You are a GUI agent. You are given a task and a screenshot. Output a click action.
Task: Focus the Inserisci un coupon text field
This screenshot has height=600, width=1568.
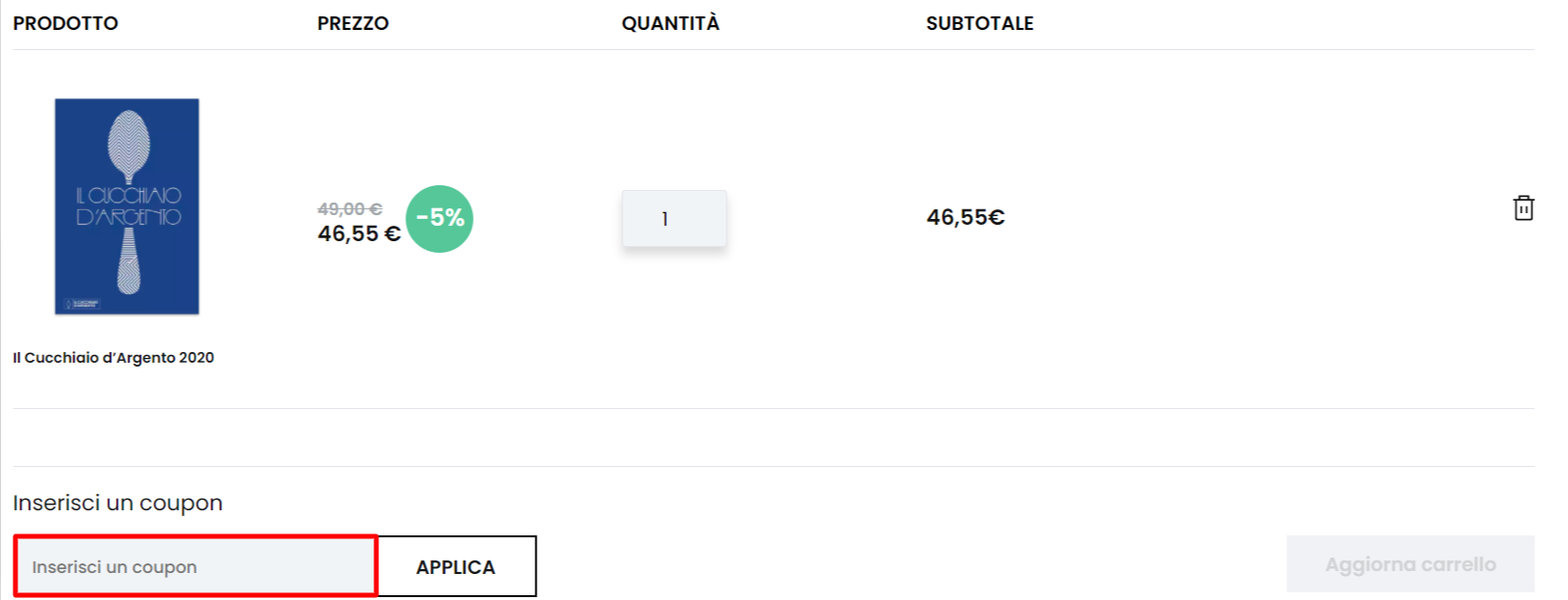[x=195, y=566]
